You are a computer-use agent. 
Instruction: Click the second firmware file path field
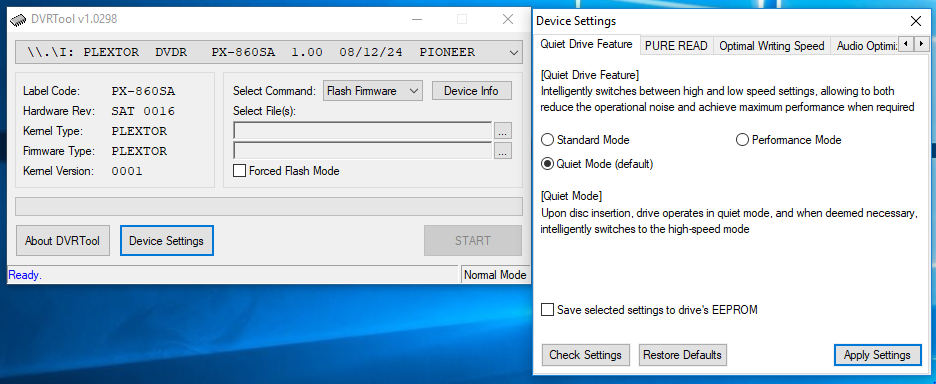(362, 150)
